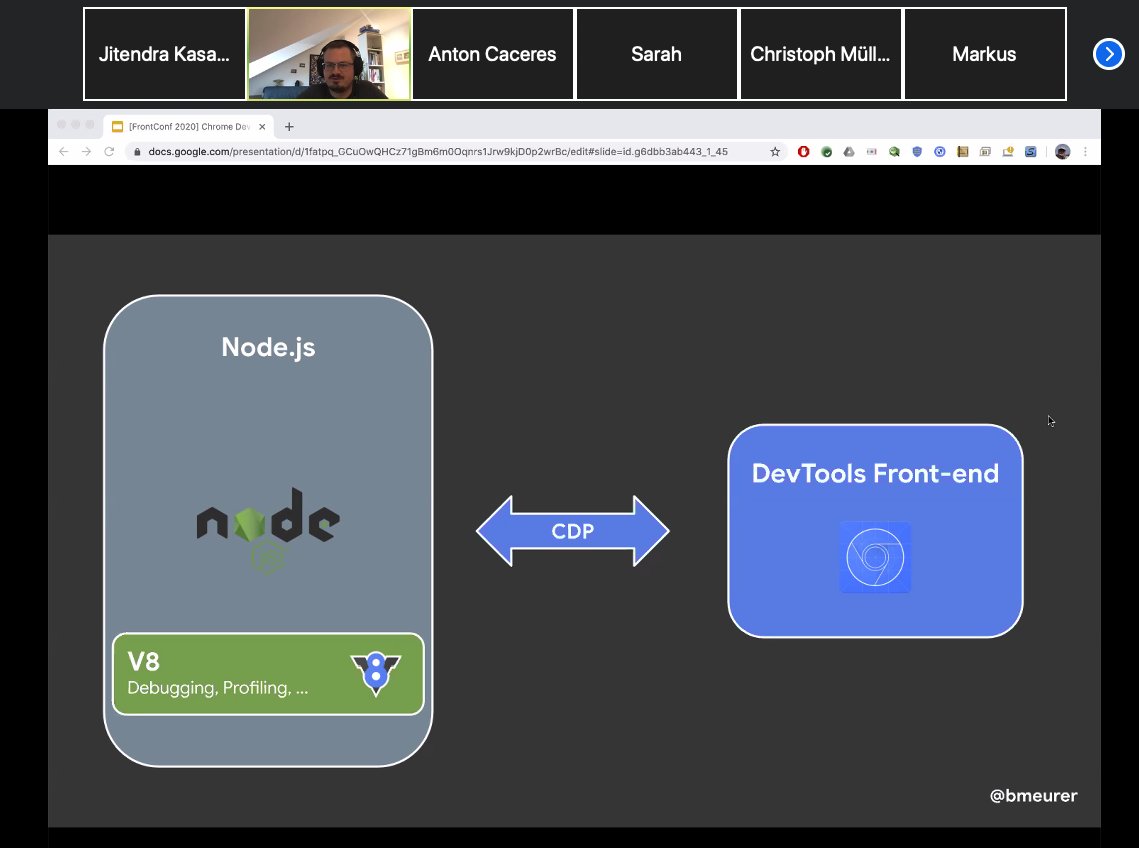This screenshot has height=848, width=1139.
Task: Open Chrome three-dot menu
Action: coord(1085,151)
